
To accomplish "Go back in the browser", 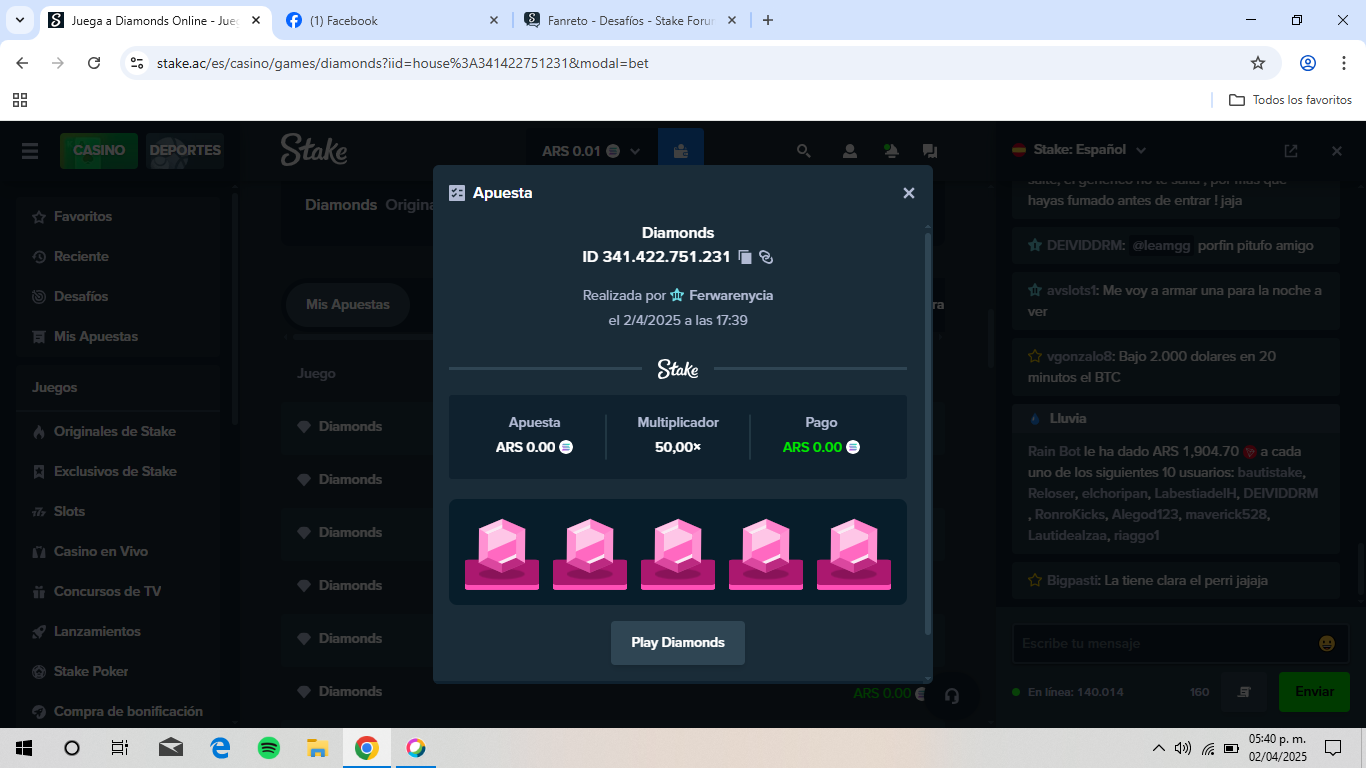I will (22, 63).
